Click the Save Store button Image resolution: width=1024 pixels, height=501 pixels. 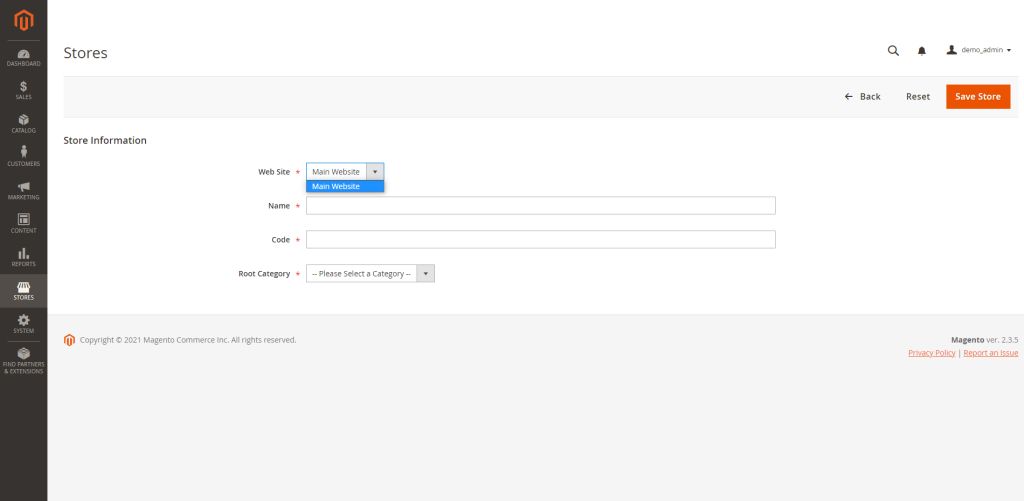(978, 97)
